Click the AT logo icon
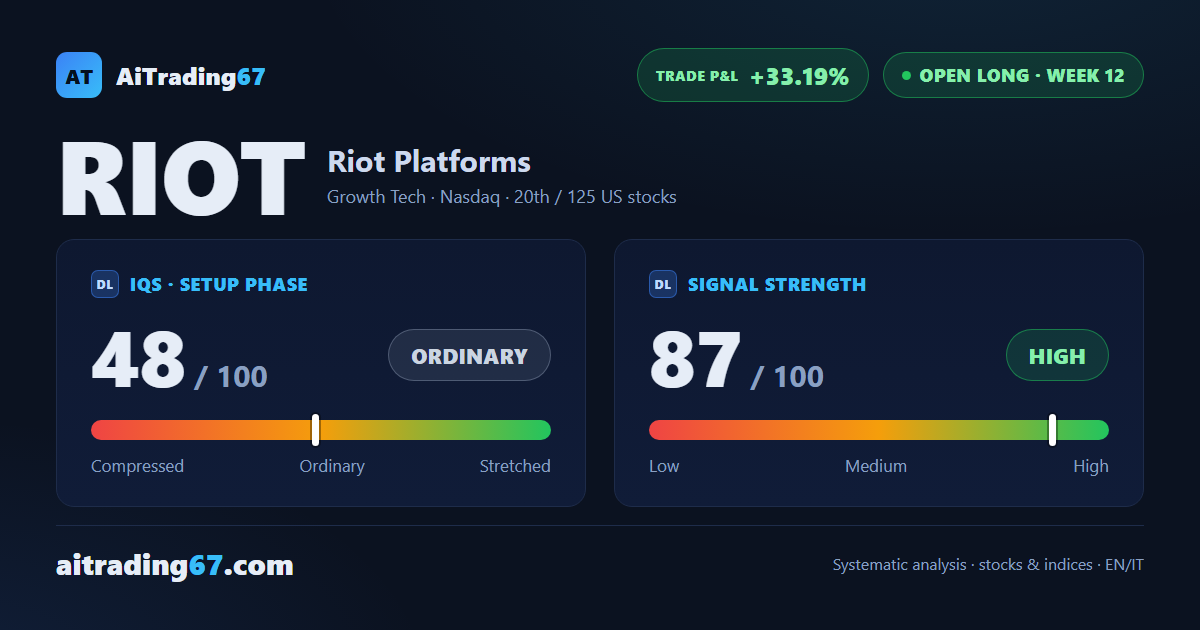The image size is (1200, 630). [79, 75]
